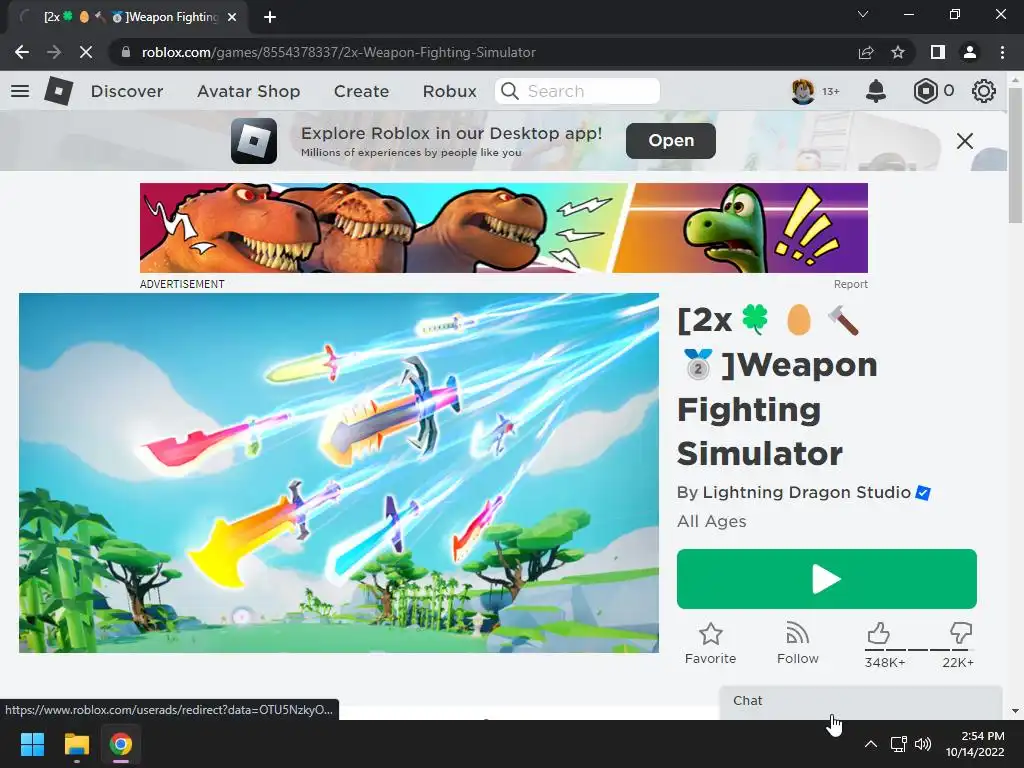This screenshot has height=768, width=1024.
Task: Open File Explorer from taskbar
Action: click(x=76, y=744)
